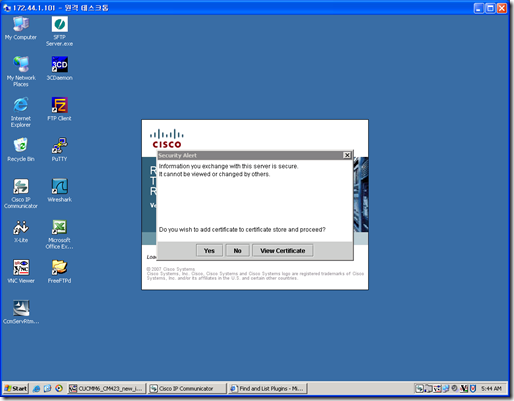
Task: Switch to Cisco IP Communicator taskbar item
Action: [x=186, y=389]
